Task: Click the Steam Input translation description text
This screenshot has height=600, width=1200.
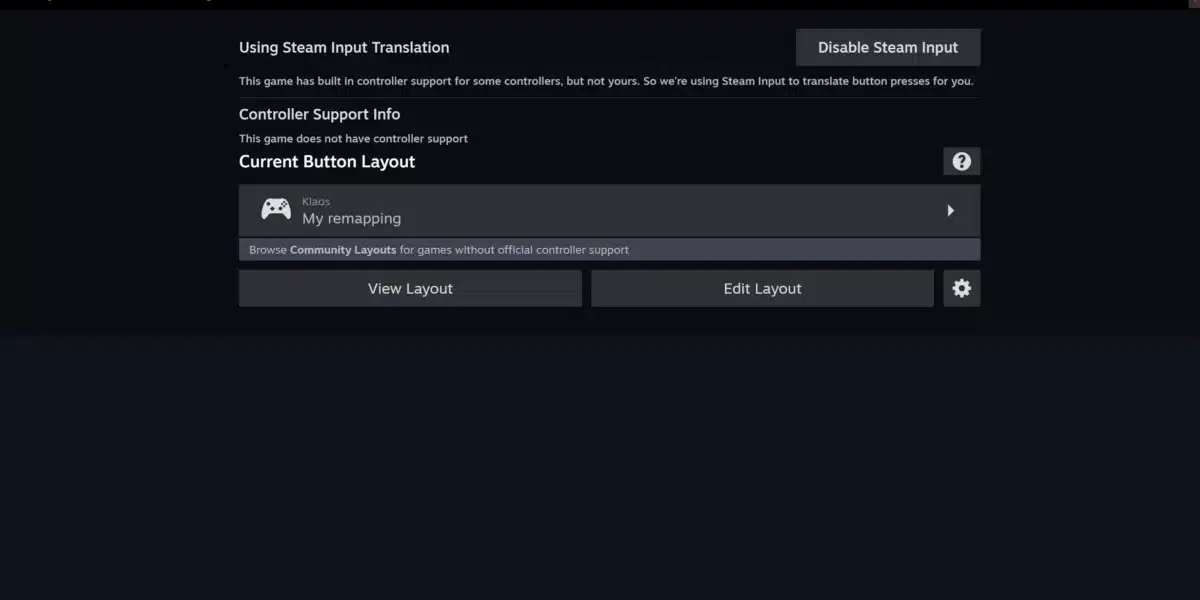Action: coord(606,81)
